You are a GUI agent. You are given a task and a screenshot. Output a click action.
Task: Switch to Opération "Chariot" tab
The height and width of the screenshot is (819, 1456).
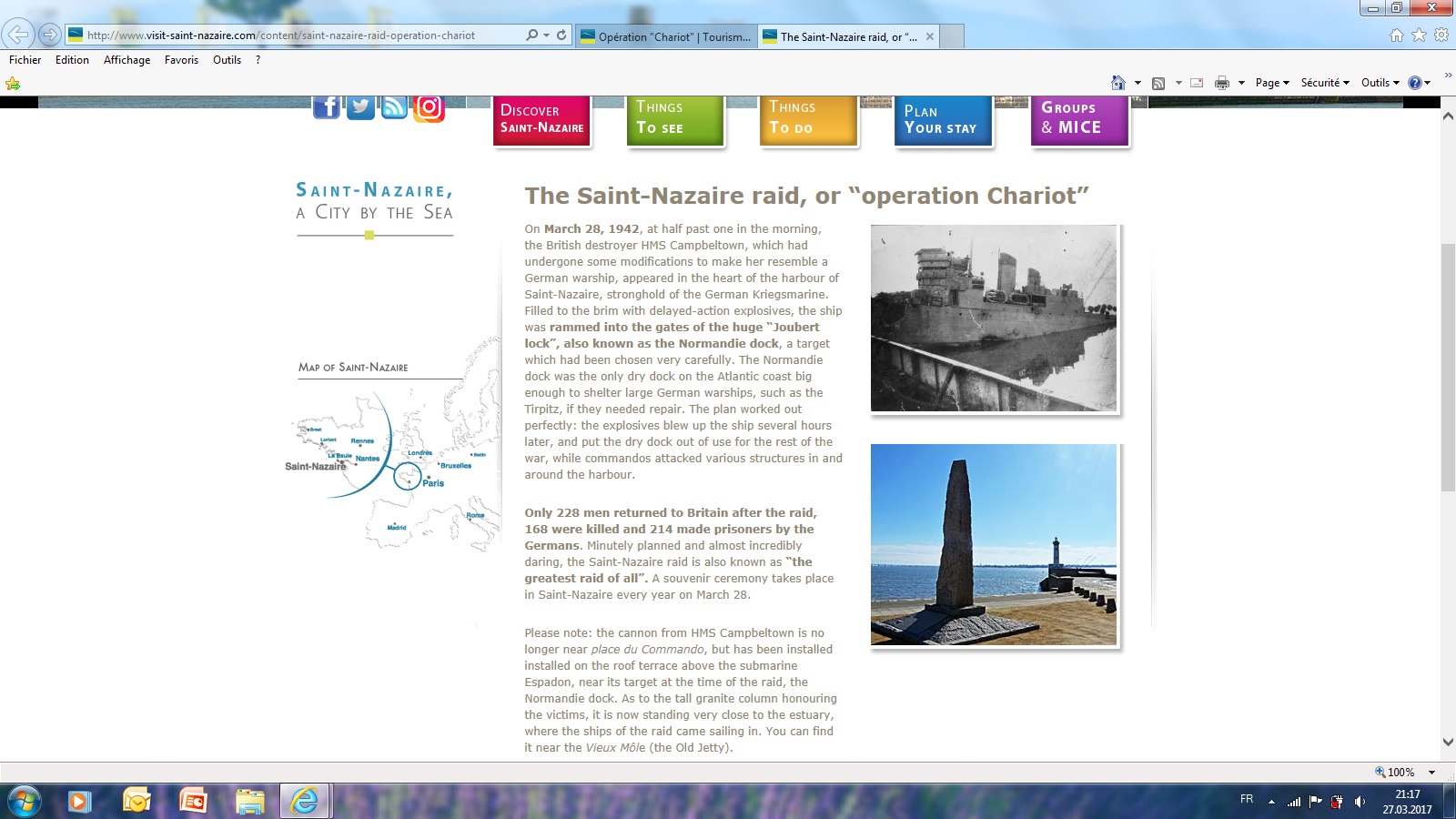click(666, 36)
